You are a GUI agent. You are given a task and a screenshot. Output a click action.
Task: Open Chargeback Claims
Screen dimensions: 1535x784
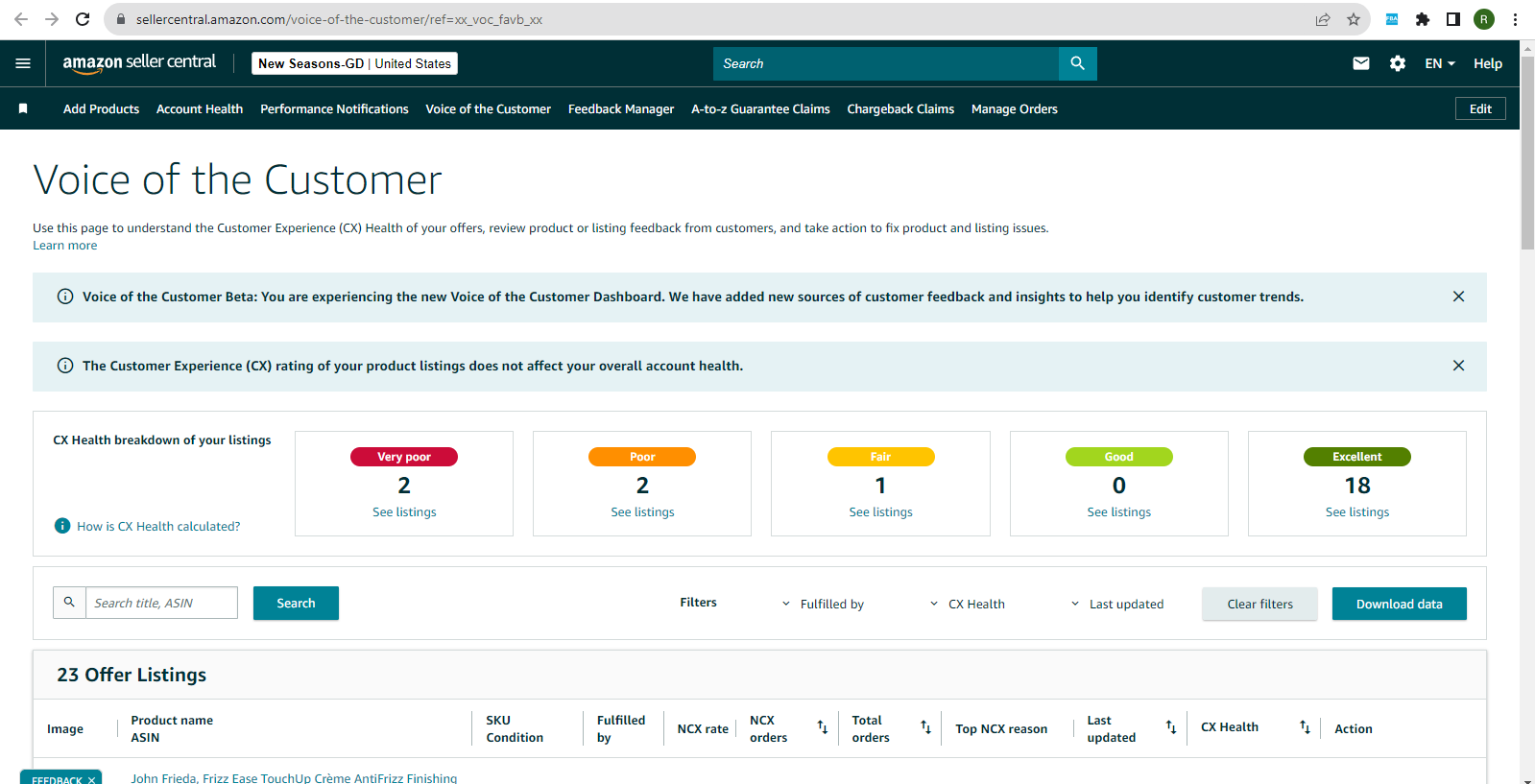click(900, 108)
